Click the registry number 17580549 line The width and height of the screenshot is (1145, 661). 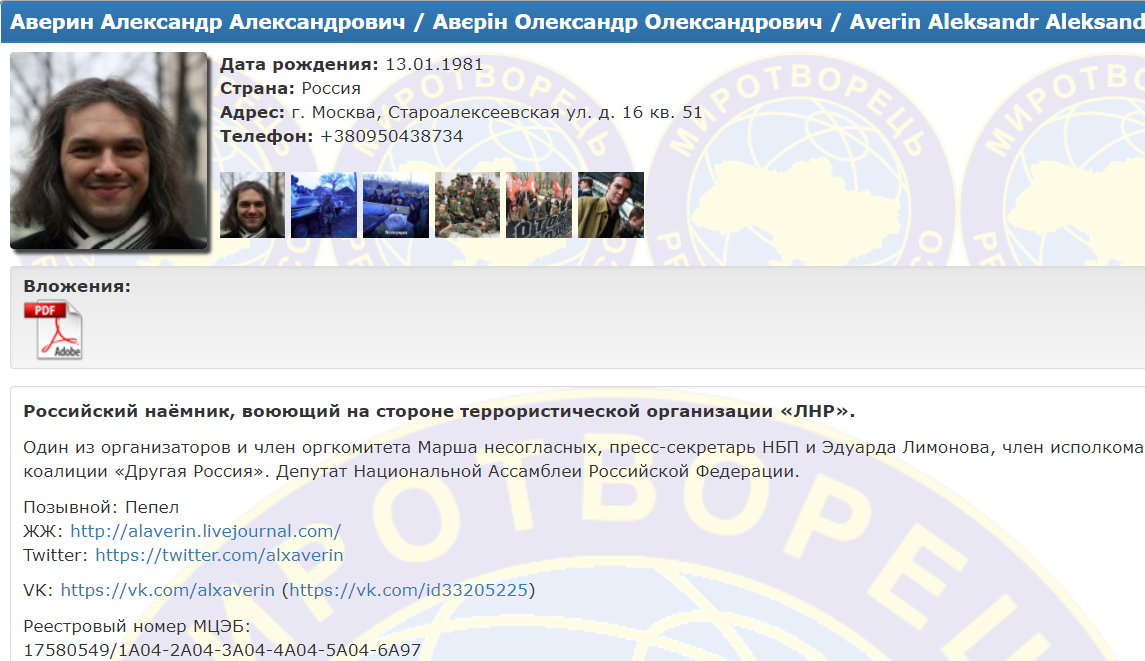coord(222,650)
